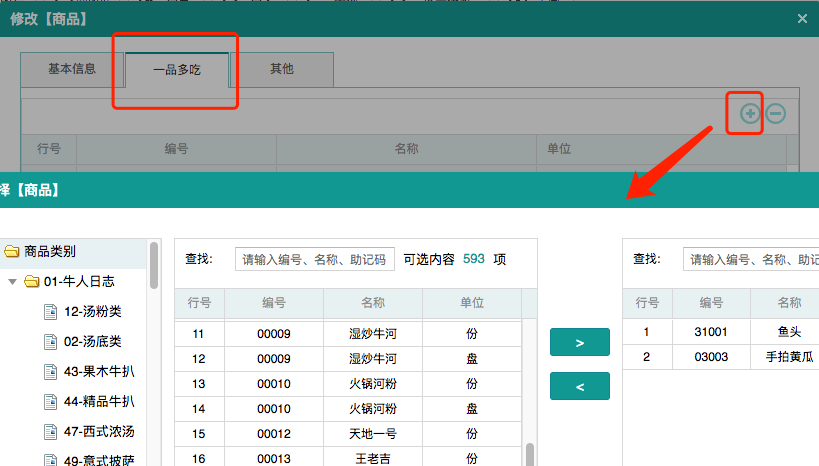Choose the 02-汤底类 category
This screenshot has width=819, height=466.
point(92,342)
